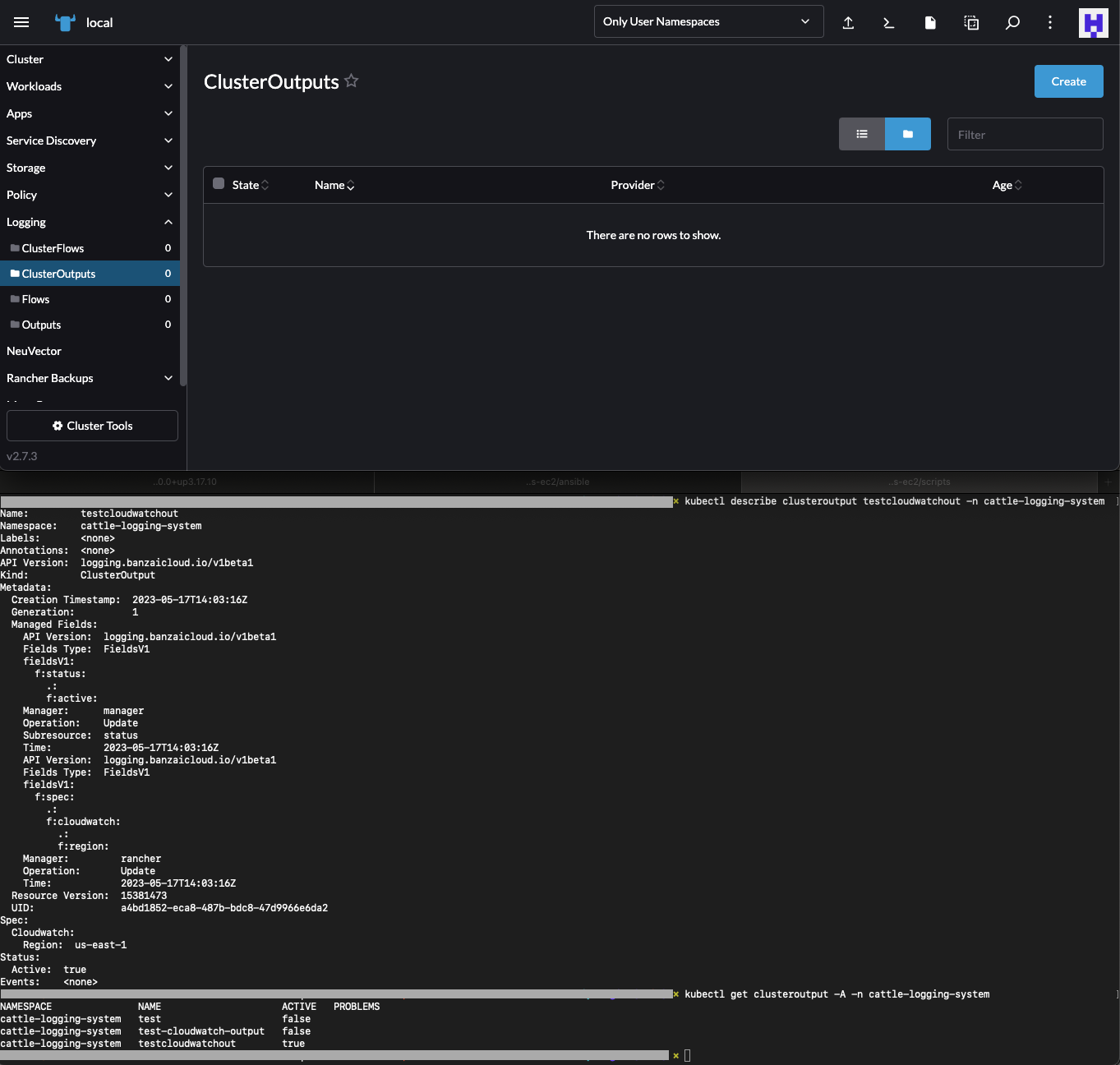Open the kubectl shell terminal icon
Viewport: 1120px width, 1065px height.
click(x=888, y=22)
